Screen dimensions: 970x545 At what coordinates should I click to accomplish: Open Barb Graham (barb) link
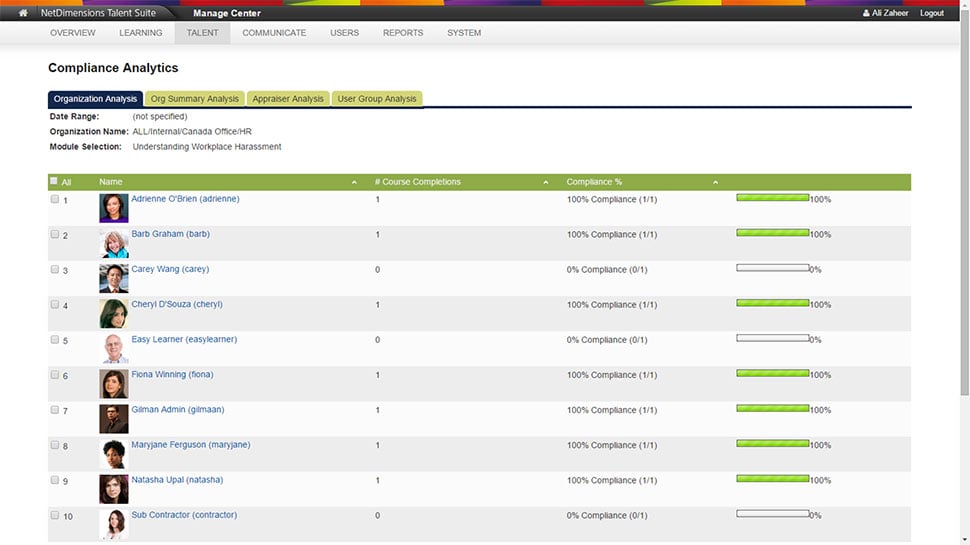click(170, 234)
